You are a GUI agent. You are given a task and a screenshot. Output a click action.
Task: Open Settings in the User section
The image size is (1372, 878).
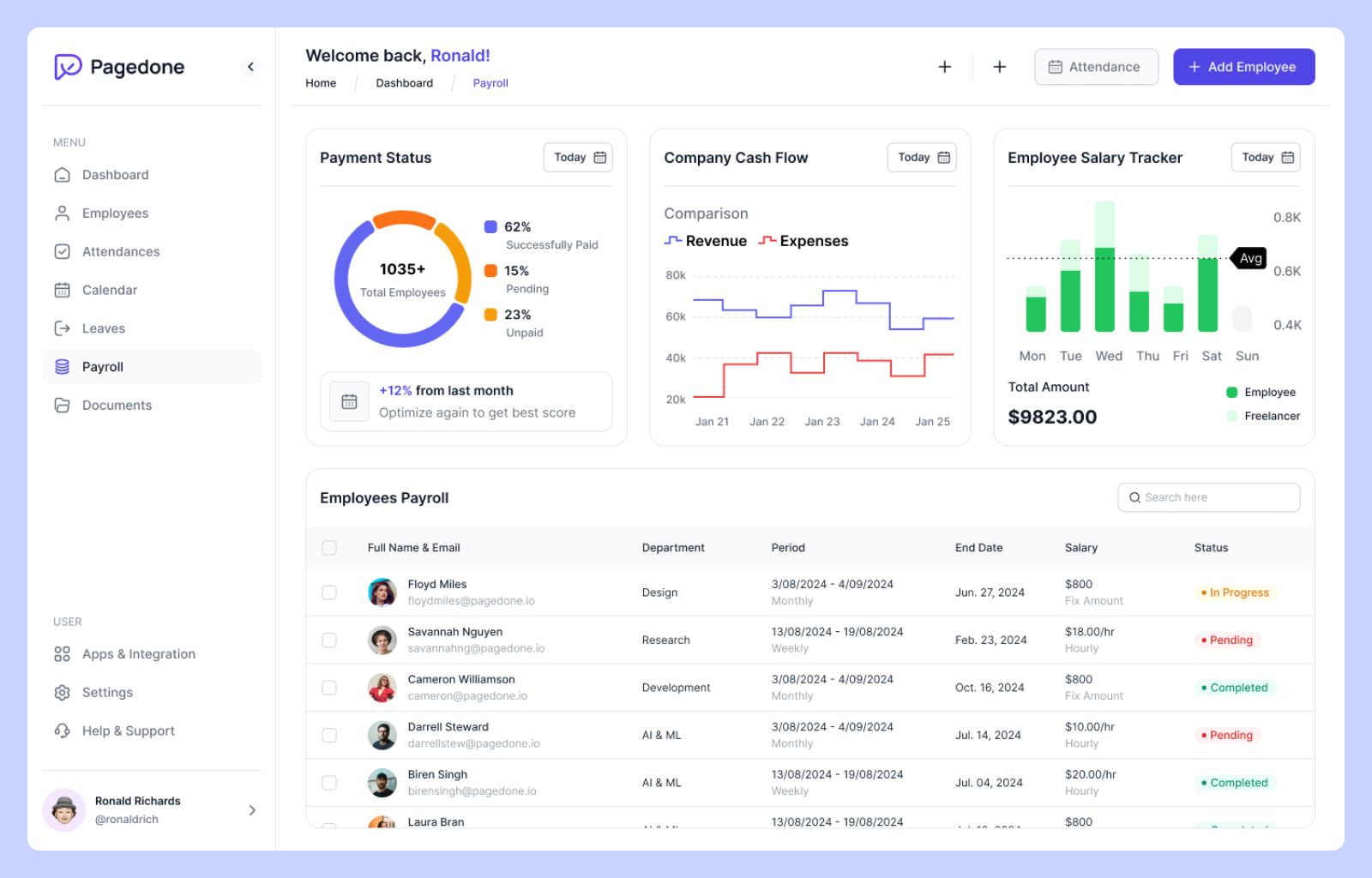[152, 693]
